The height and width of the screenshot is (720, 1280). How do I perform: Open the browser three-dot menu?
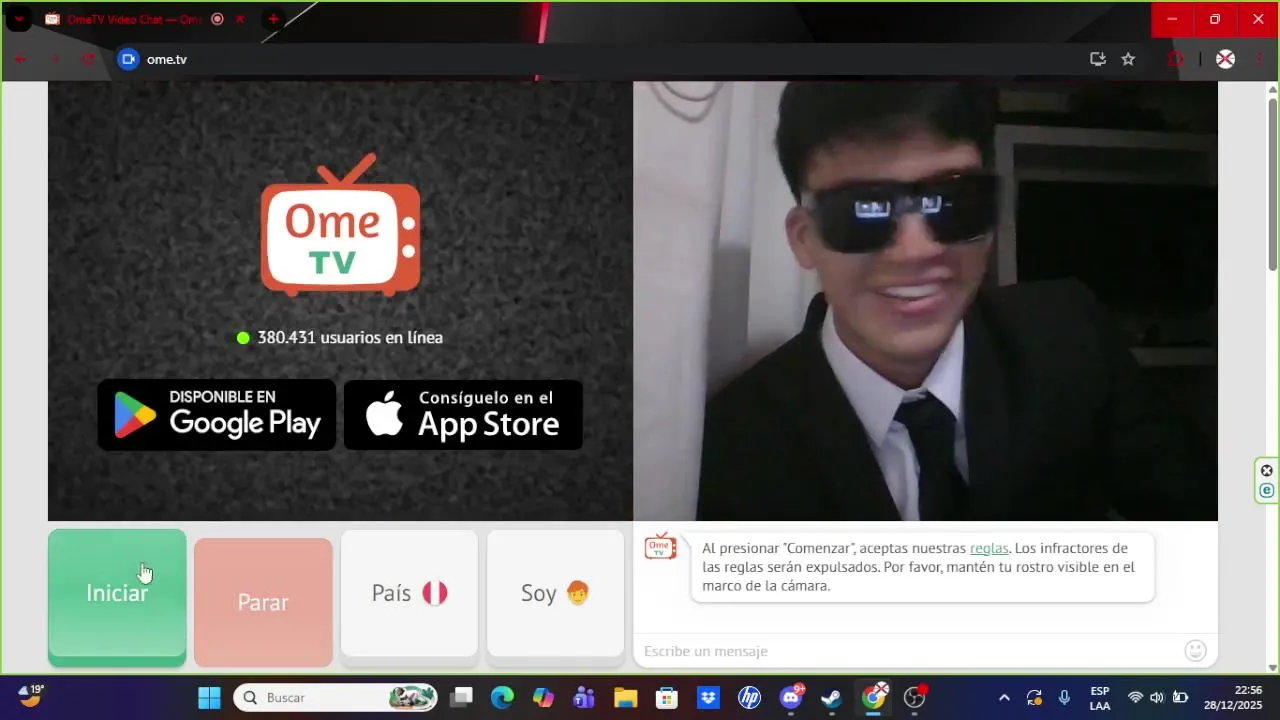pyautogui.click(x=1259, y=59)
